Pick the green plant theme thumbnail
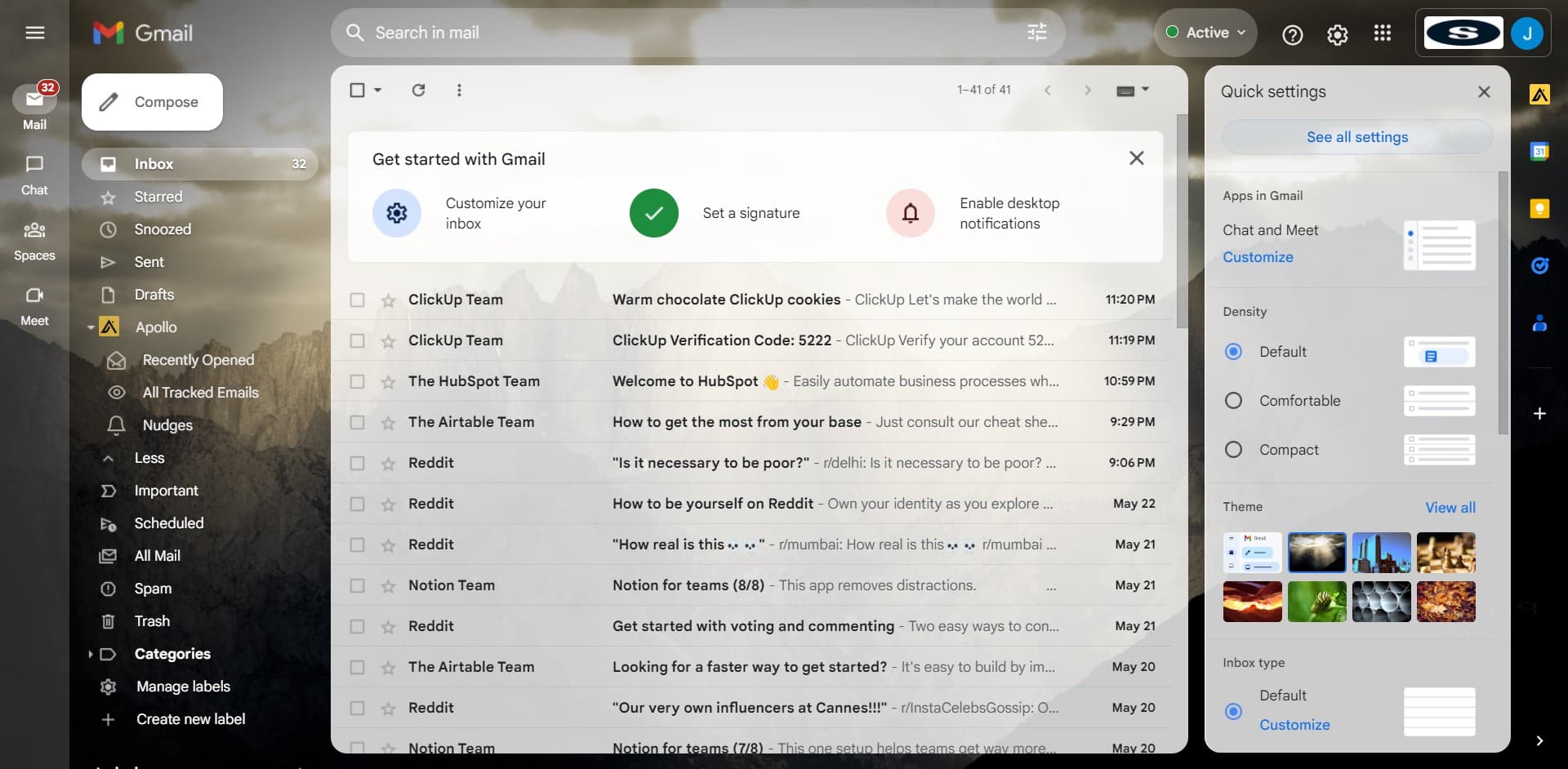The width and height of the screenshot is (1568, 769). 1316,602
